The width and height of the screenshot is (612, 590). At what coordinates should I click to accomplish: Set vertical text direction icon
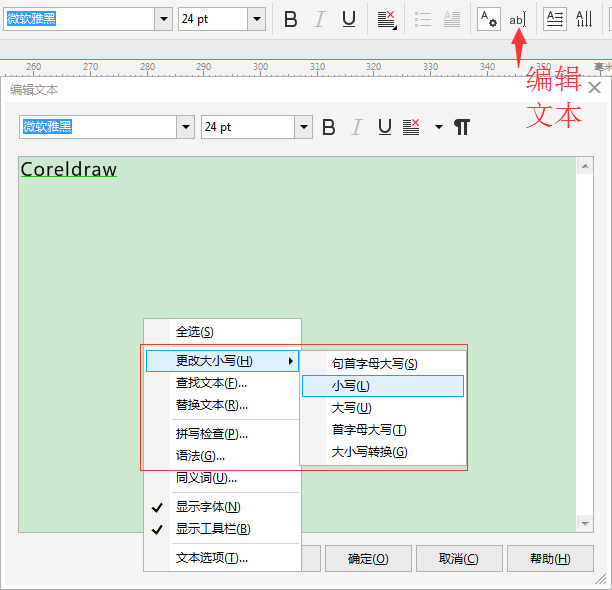coord(584,19)
